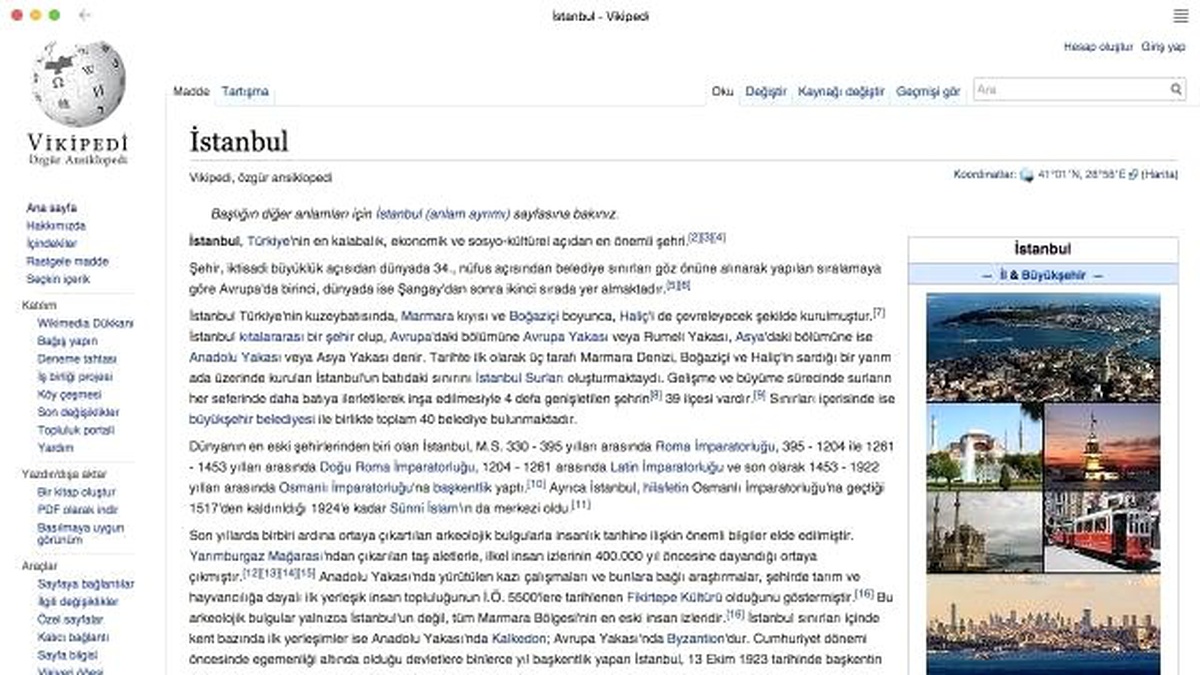This screenshot has height=675, width=1200.
Task: Open the Değiştir tab
Action: coord(766,91)
